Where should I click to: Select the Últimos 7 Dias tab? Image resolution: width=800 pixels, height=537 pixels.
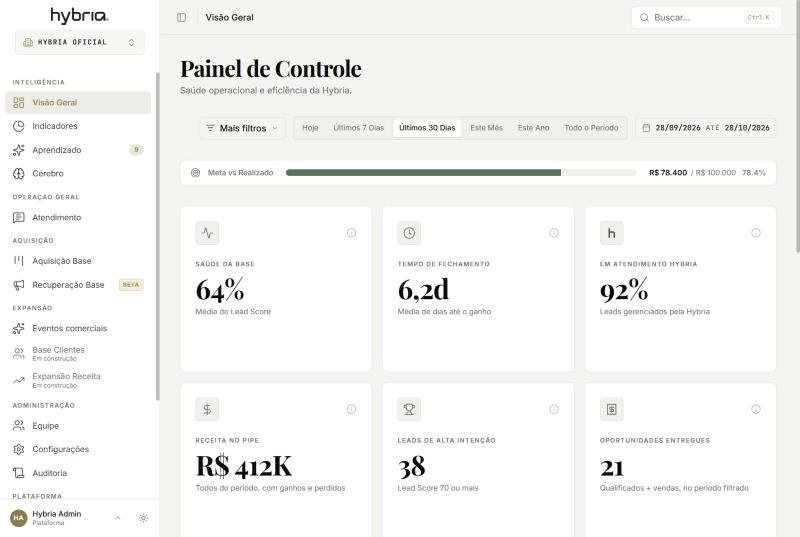tap(359, 128)
